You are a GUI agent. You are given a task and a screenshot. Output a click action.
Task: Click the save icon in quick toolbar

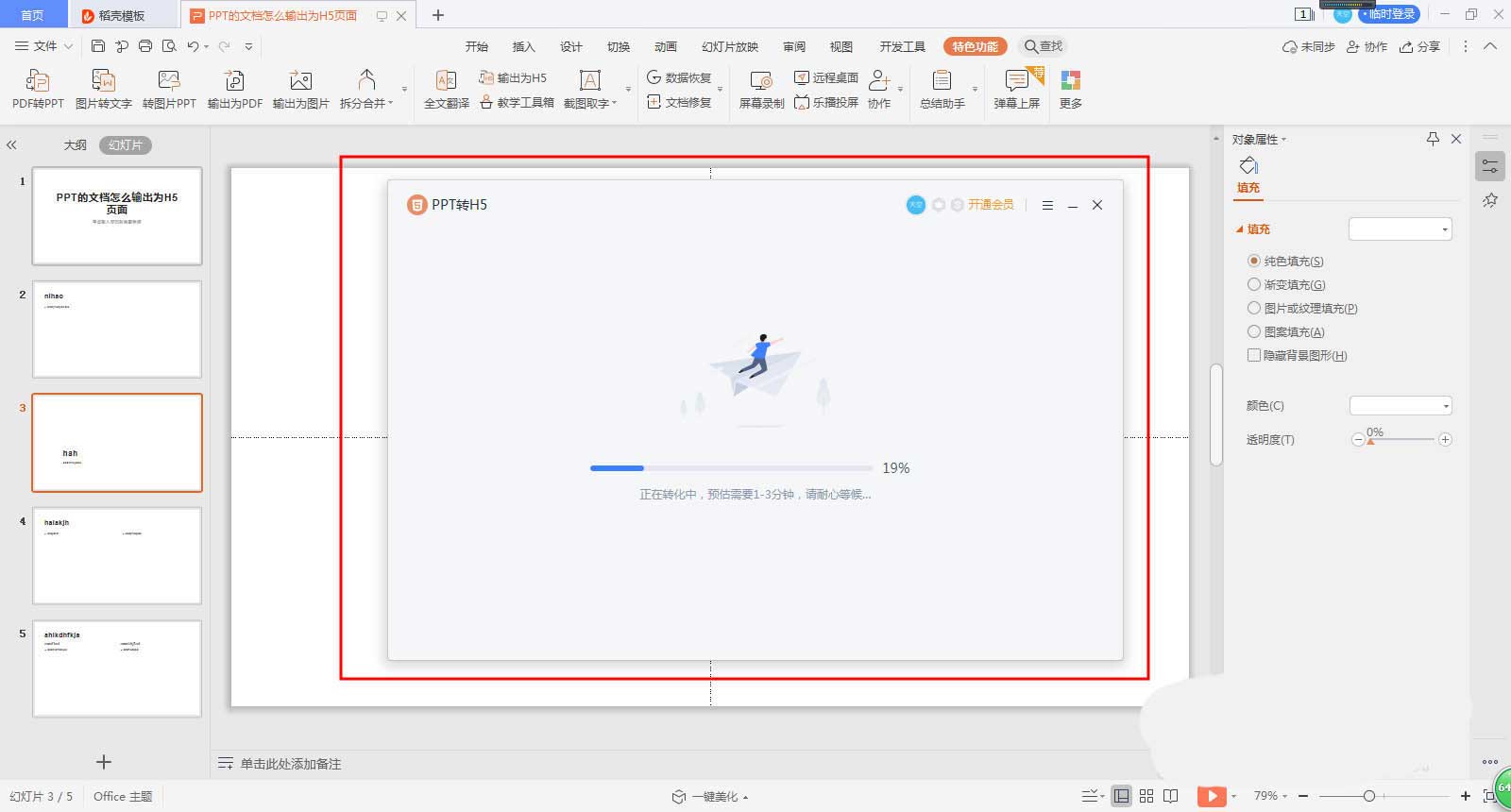point(98,45)
